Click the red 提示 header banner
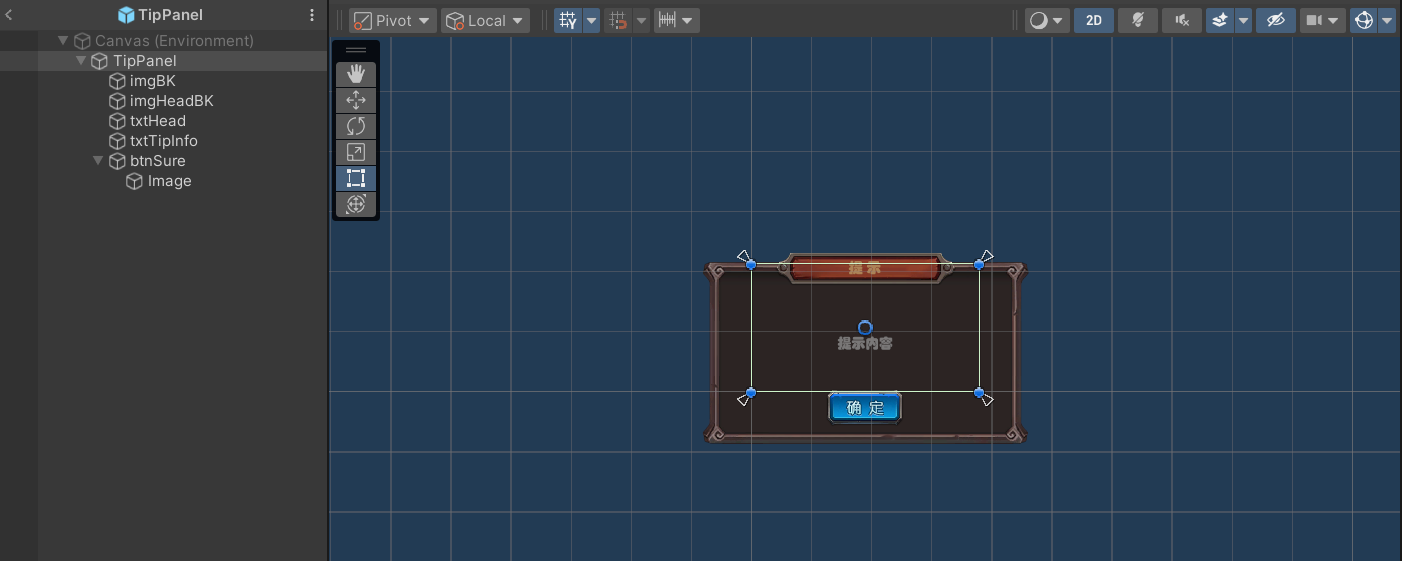This screenshot has height=561, width=1402. pos(865,268)
